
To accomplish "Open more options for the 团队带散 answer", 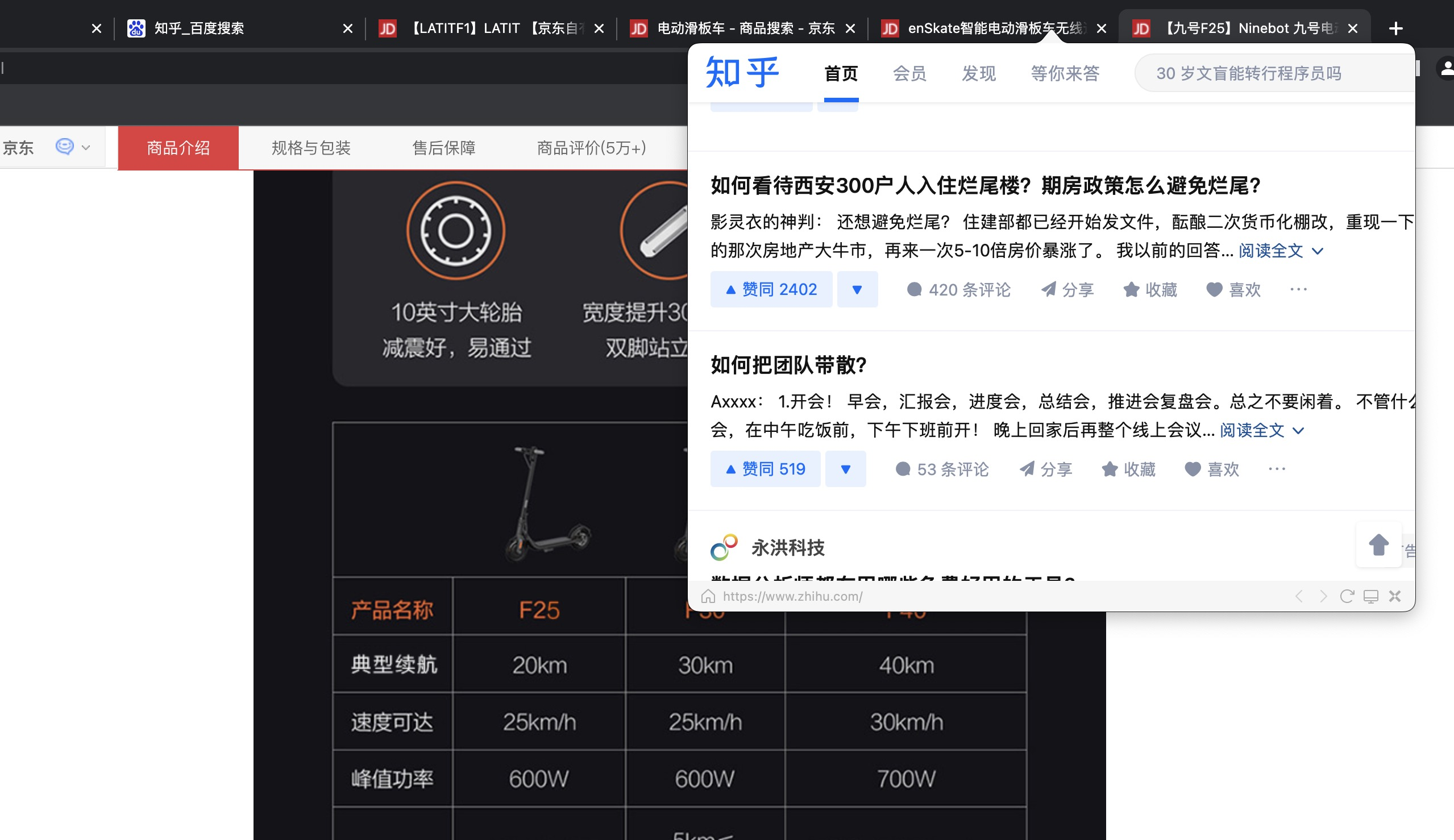I will click(1277, 468).
